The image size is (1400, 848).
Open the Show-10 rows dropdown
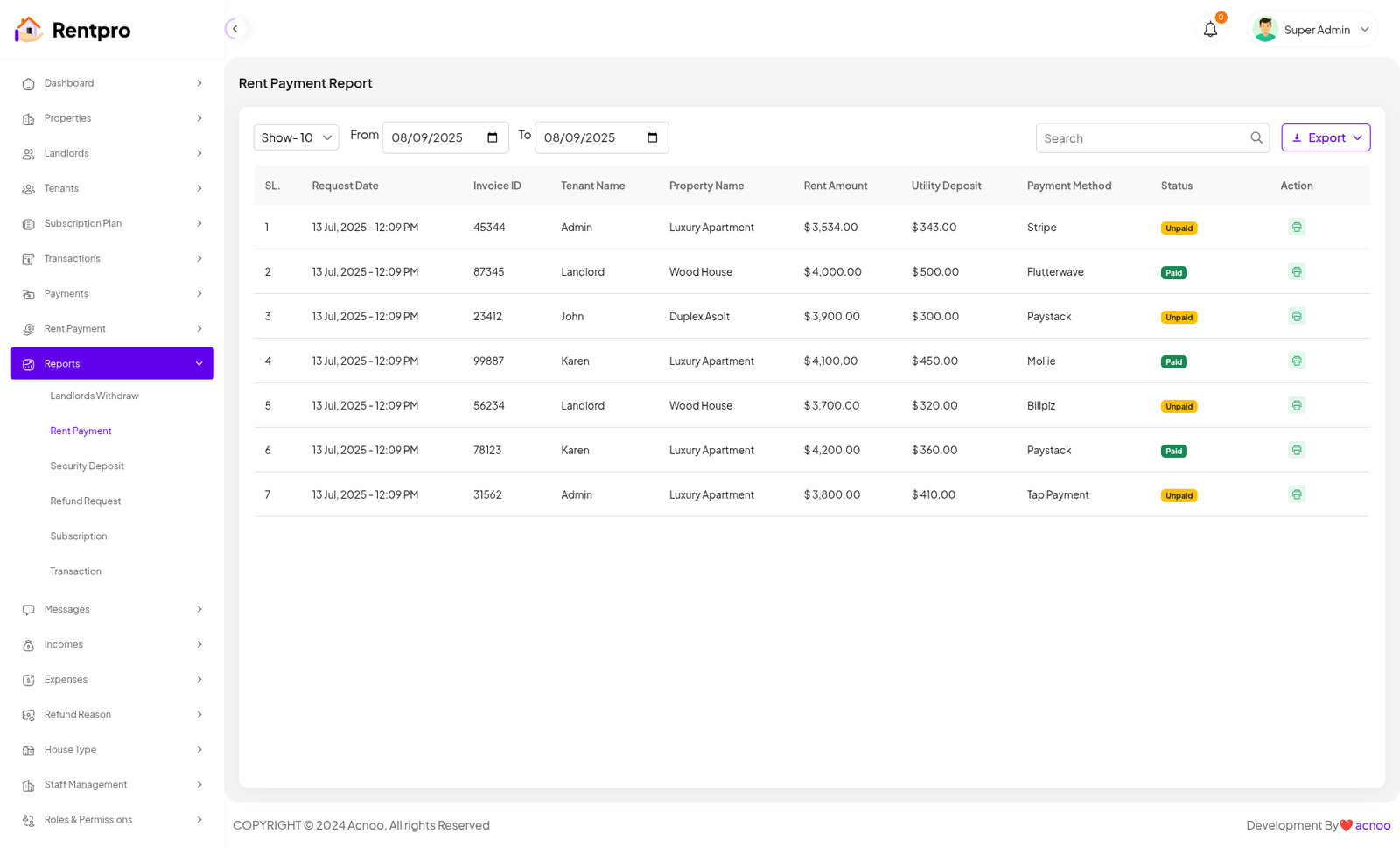(296, 138)
